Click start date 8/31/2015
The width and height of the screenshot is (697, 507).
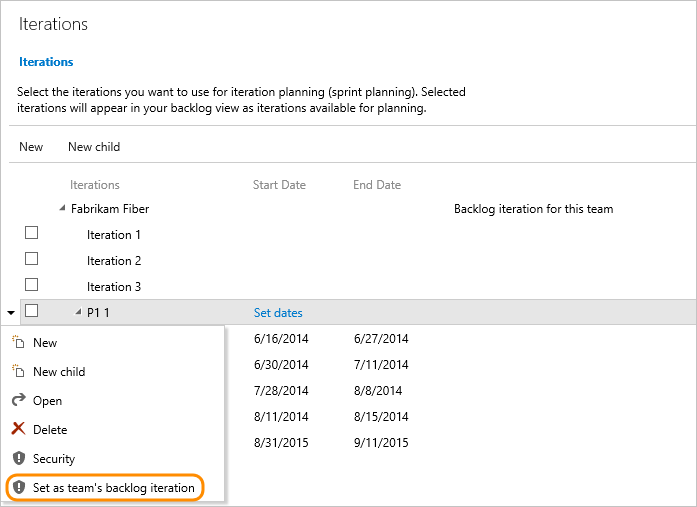pyautogui.click(x=281, y=443)
